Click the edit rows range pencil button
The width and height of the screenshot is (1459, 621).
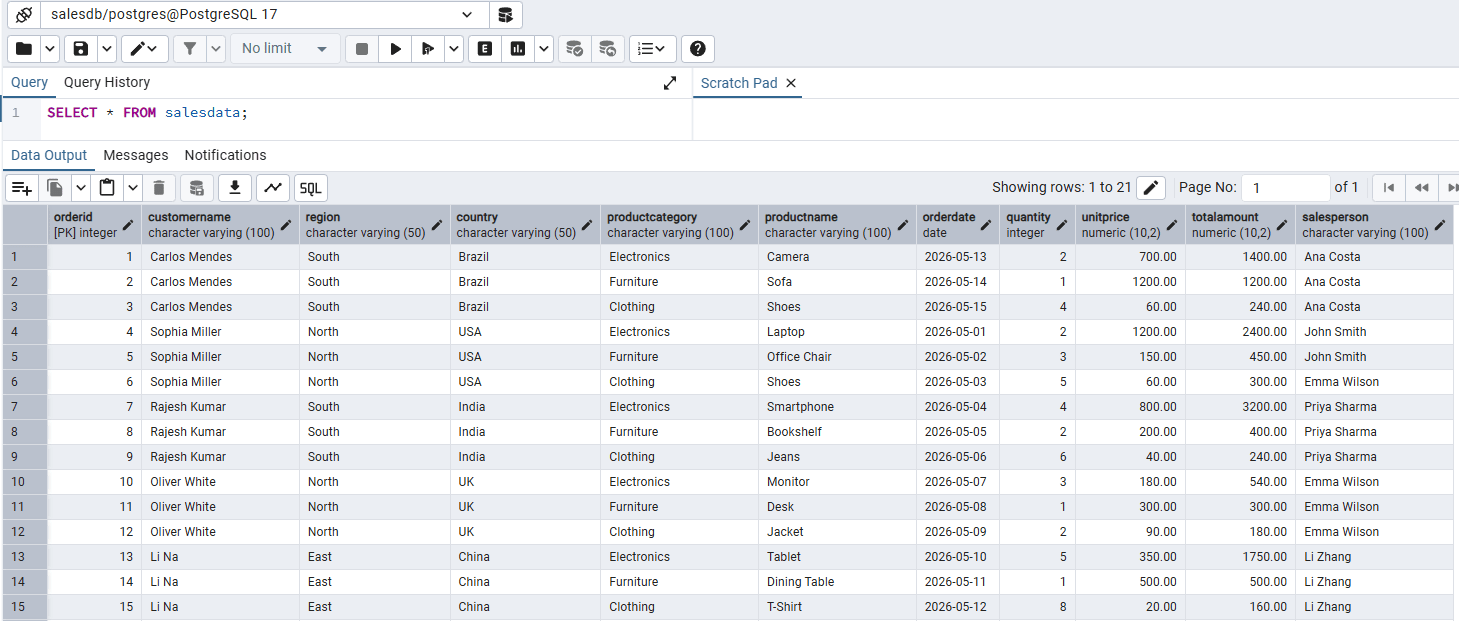tap(1152, 187)
